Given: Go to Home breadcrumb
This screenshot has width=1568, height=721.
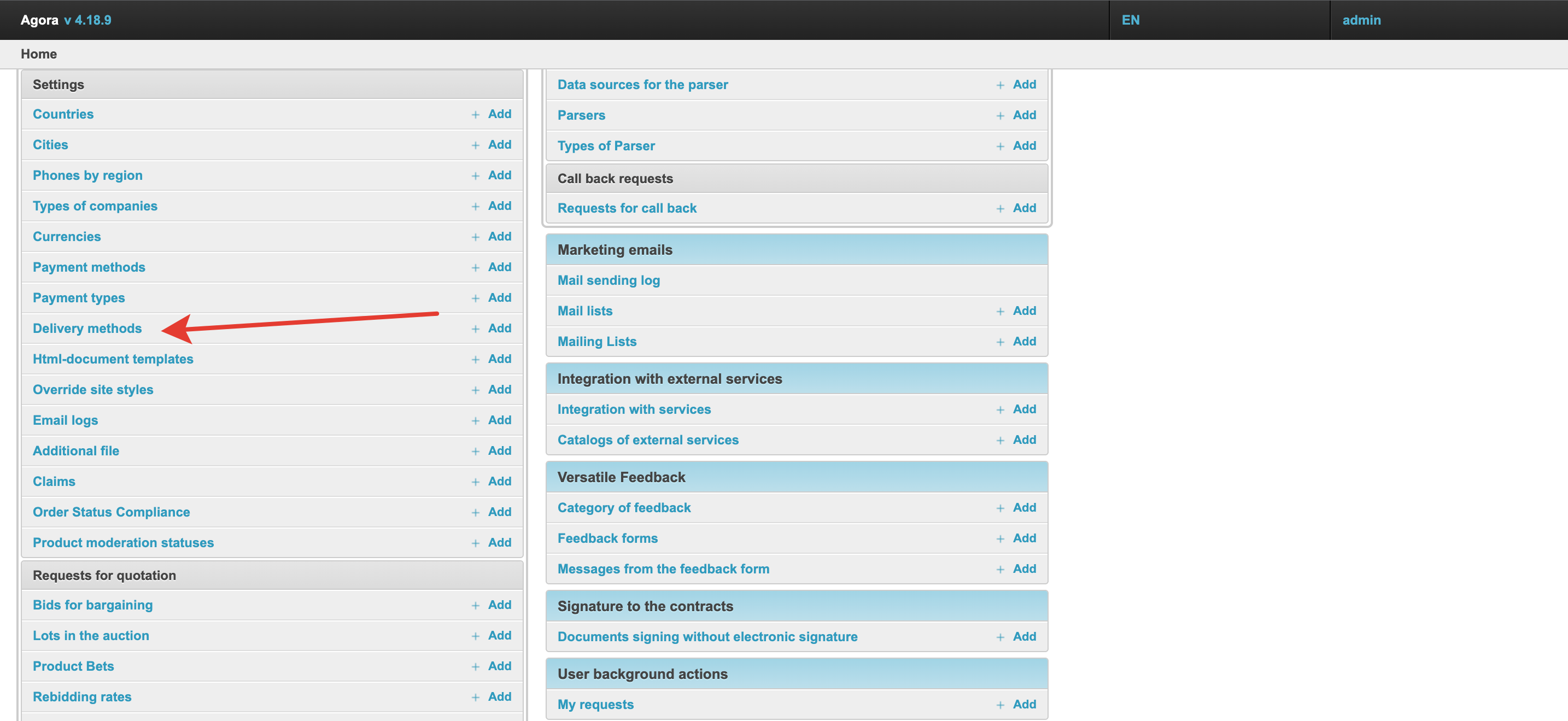Looking at the screenshot, I should point(39,54).
